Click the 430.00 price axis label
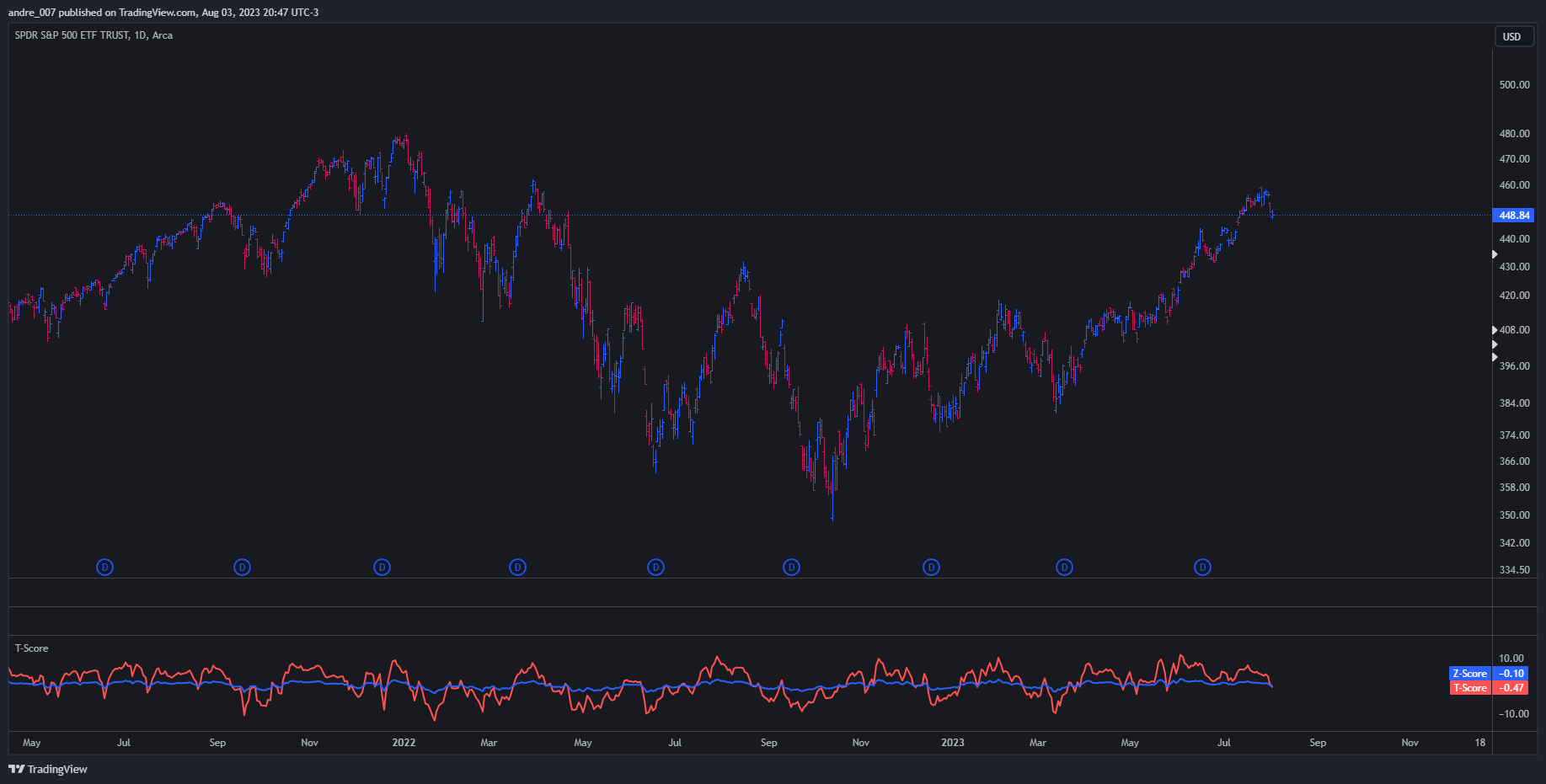This screenshot has width=1546, height=784. [1514, 267]
